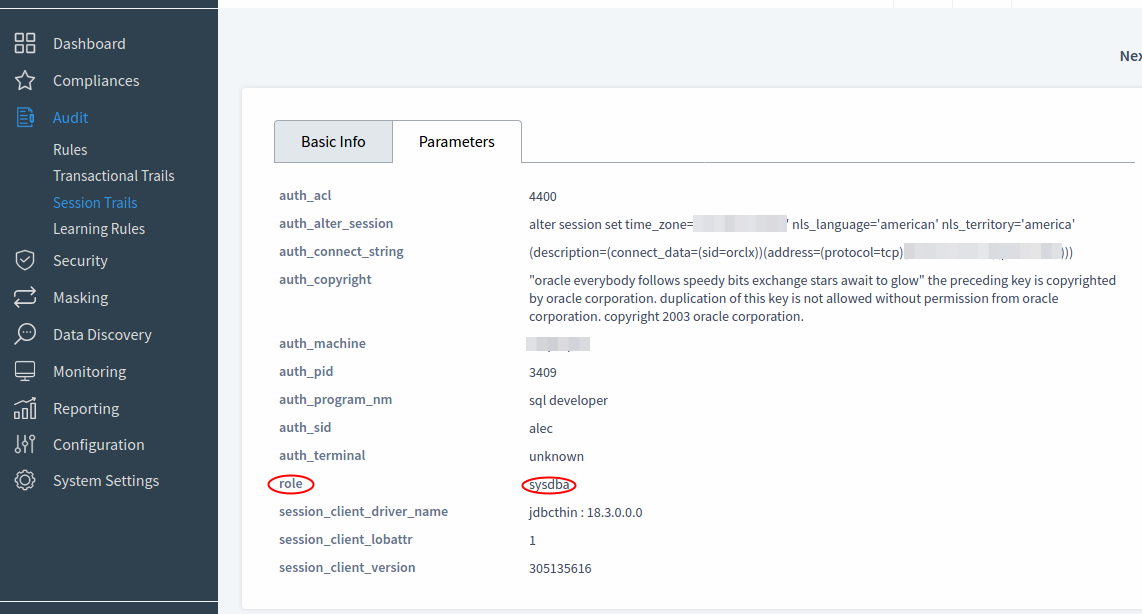
Task: Select the Compliances star icon
Action: pyautogui.click(x=27, y=80)
